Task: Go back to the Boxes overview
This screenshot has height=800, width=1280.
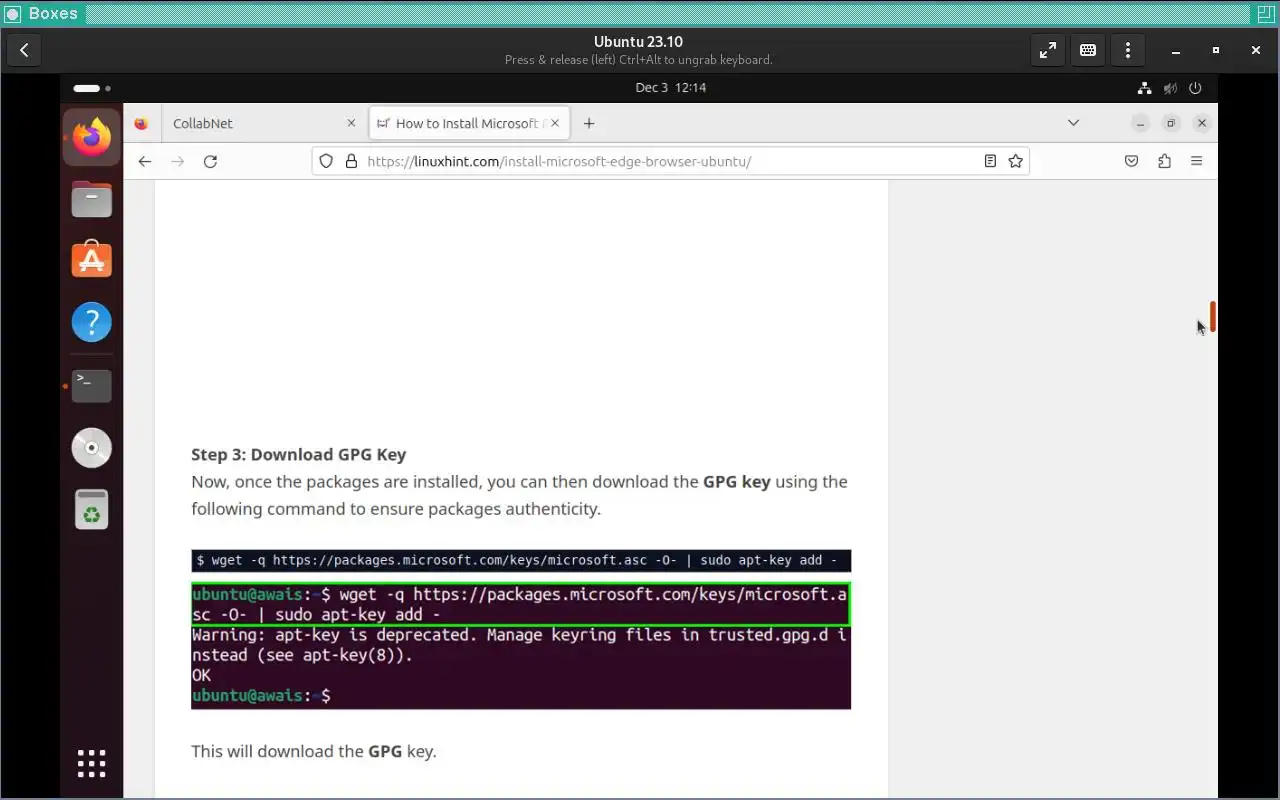Action: coord(24,50)
